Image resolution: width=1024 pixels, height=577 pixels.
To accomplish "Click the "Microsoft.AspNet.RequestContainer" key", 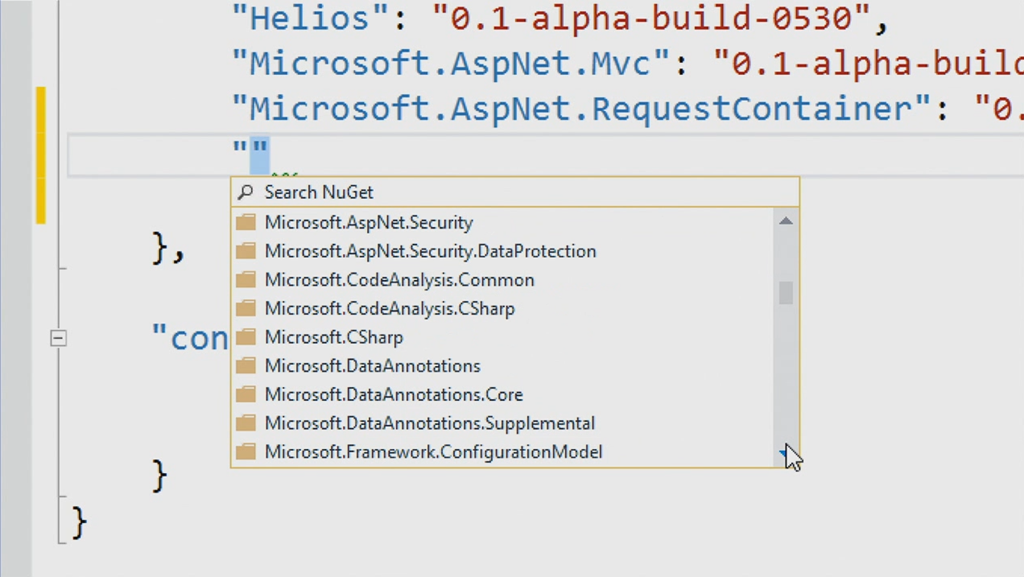I will [x=582, y=108].
